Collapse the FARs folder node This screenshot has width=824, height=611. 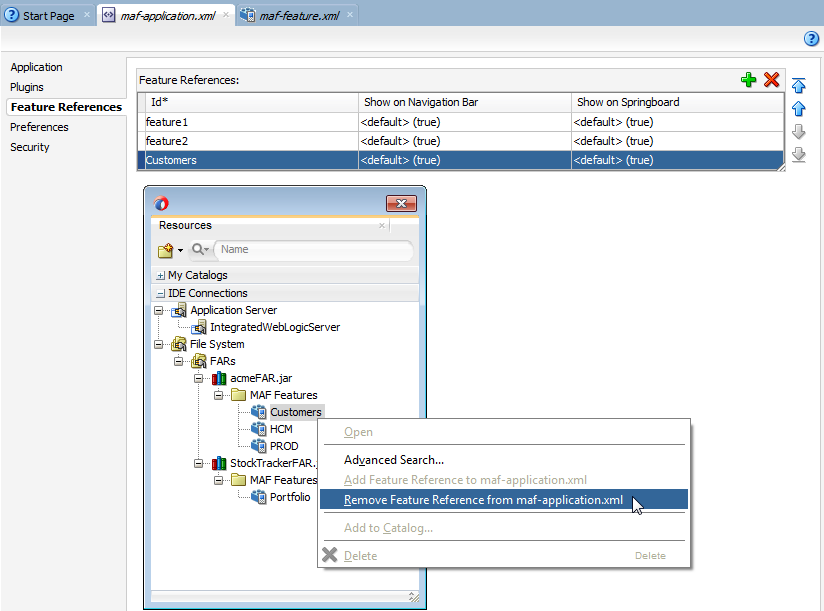(178, 361)
